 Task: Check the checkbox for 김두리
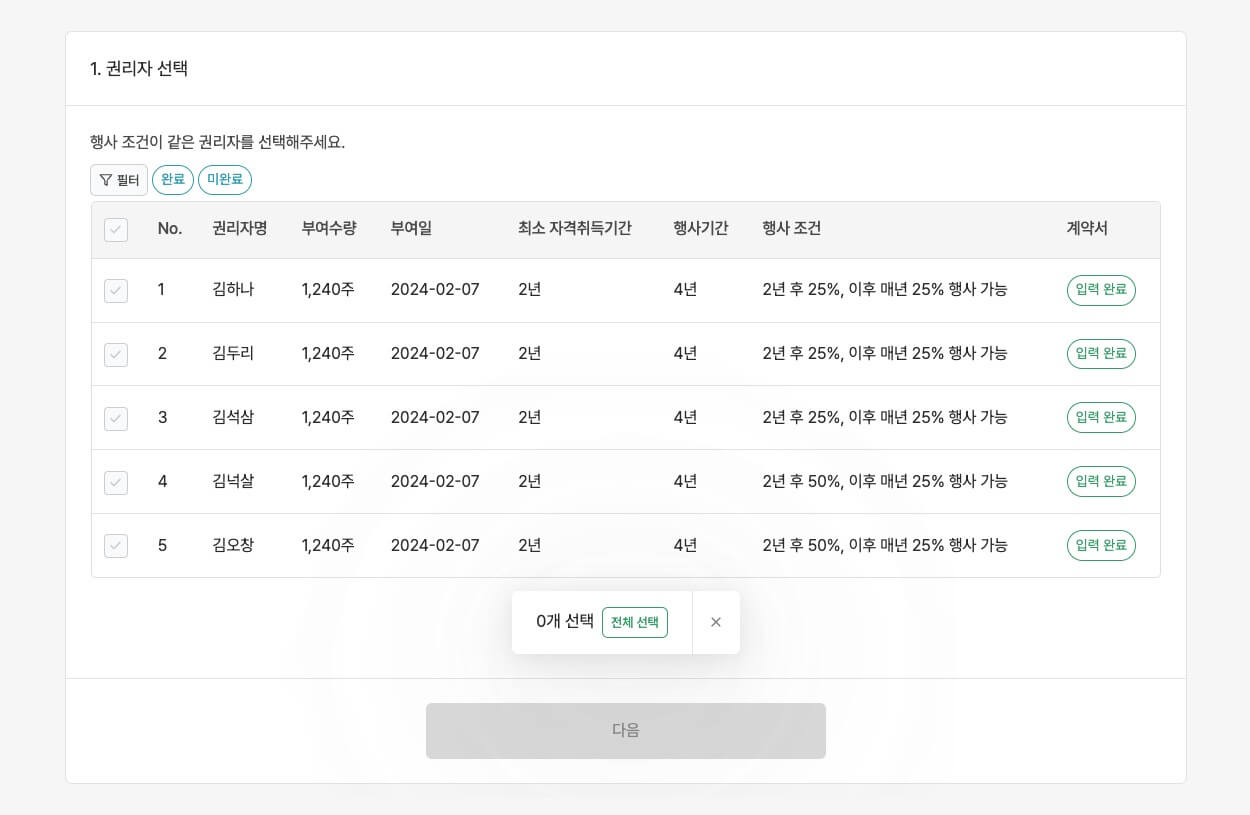[x=116, y=355]
